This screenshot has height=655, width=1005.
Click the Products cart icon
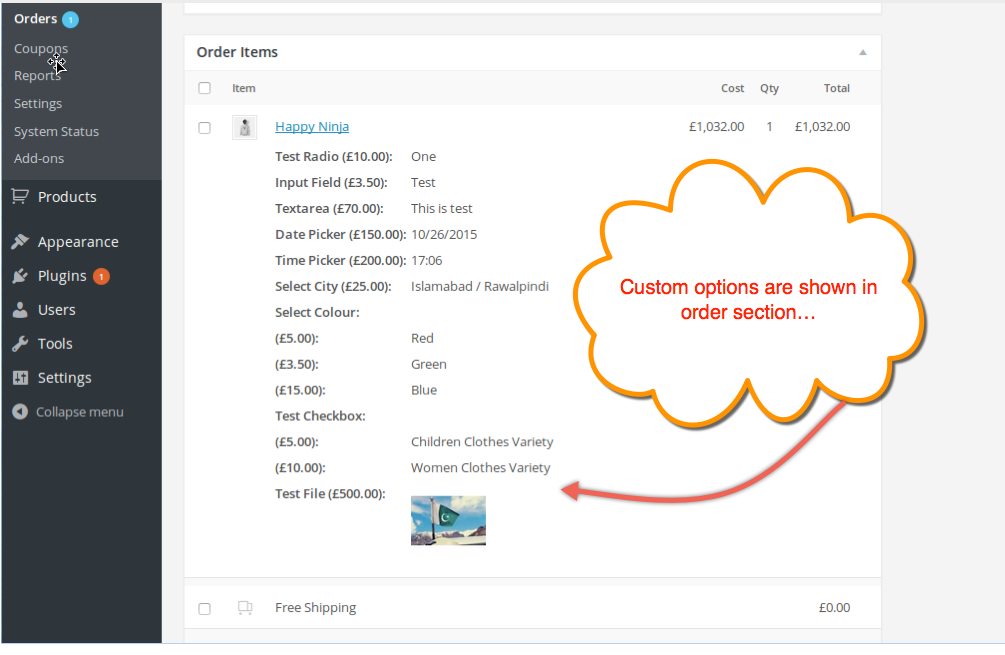[20, 197]
